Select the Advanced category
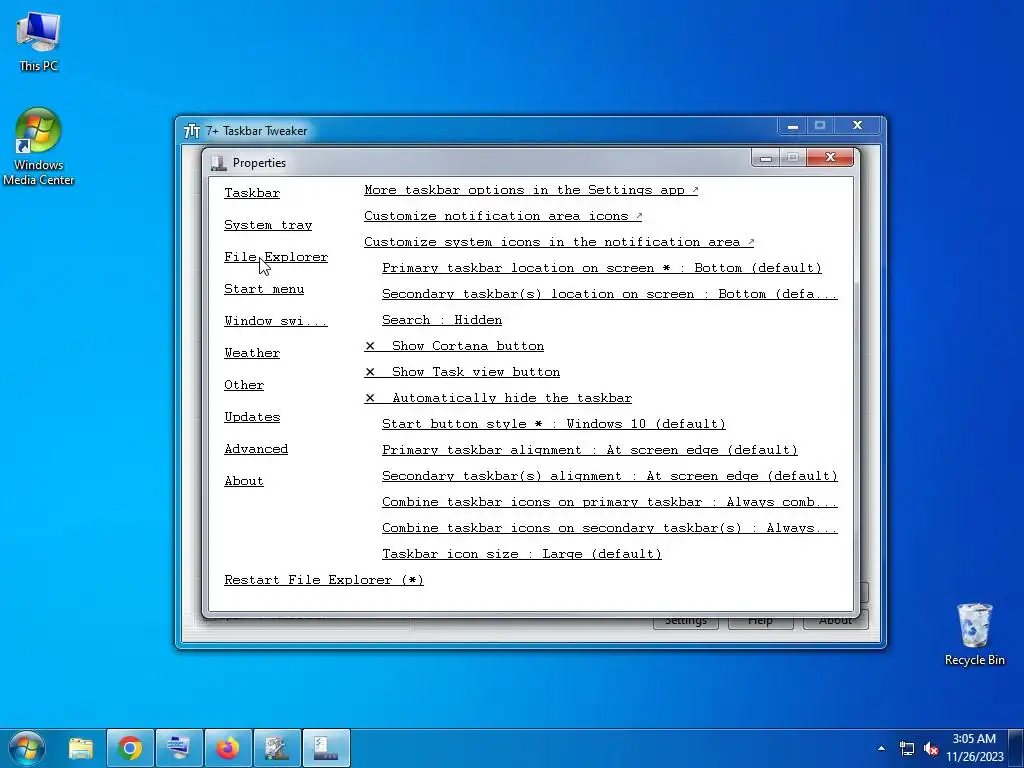This screenshot has width=1024, height=768. coord(256,449)
